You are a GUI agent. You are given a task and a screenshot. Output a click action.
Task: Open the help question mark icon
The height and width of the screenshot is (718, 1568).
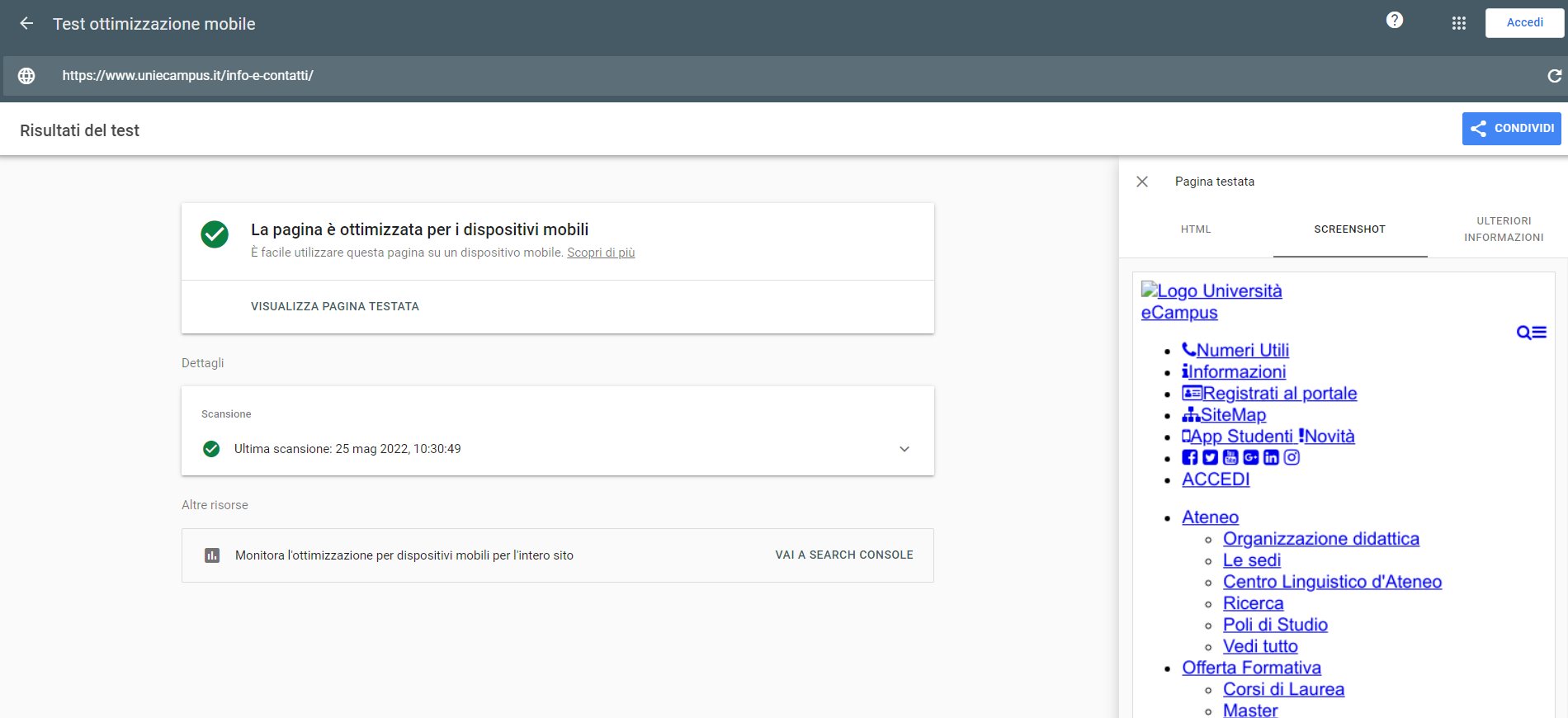[1395, 21]
